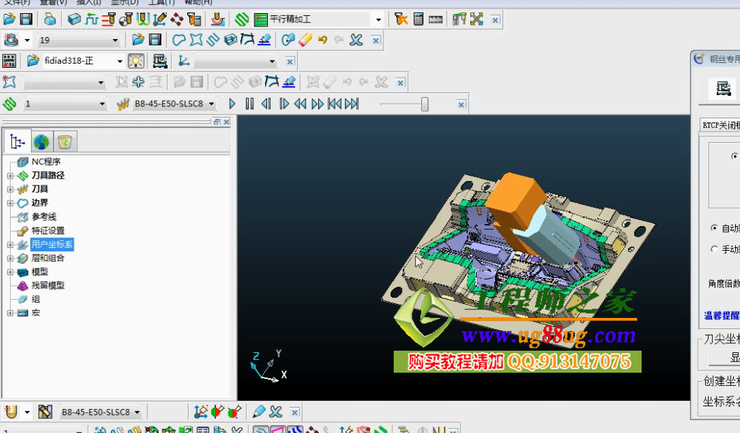The width and height of the screenshot is (740, 433).
Task: Expand the 刀具路径 tree node
Action: [10, 175]
